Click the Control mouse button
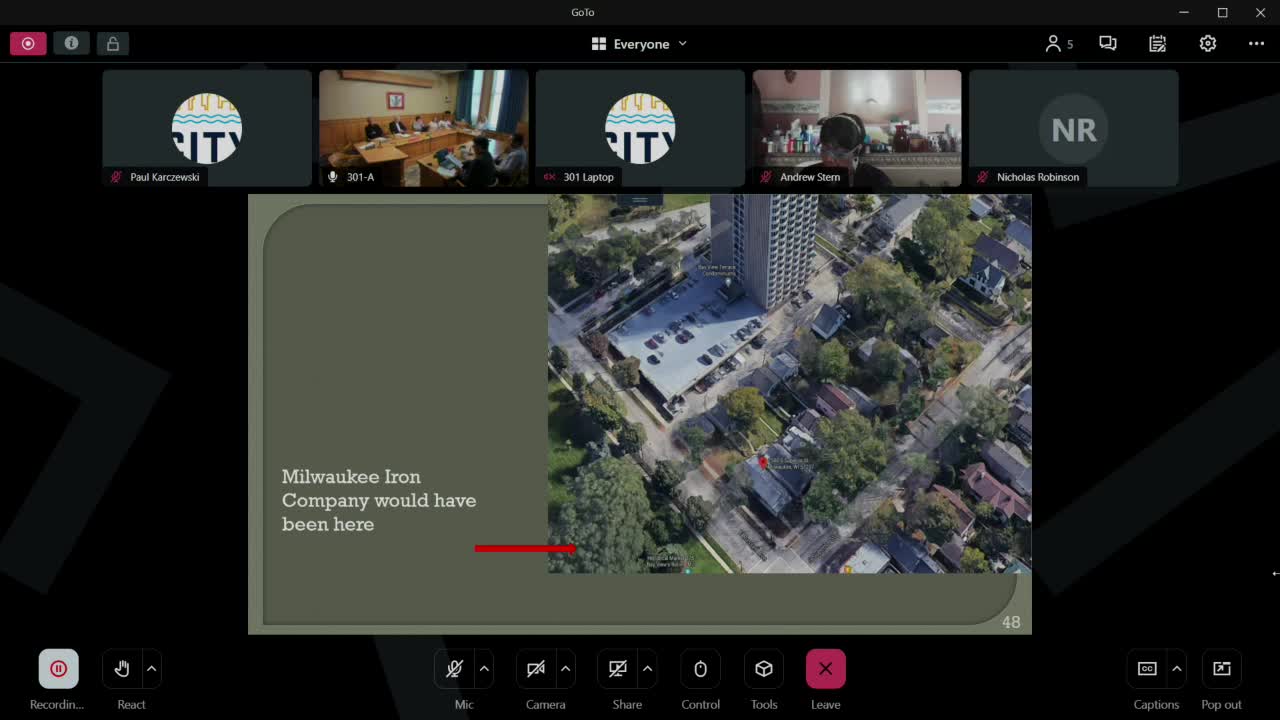 [x=700, y=669]
